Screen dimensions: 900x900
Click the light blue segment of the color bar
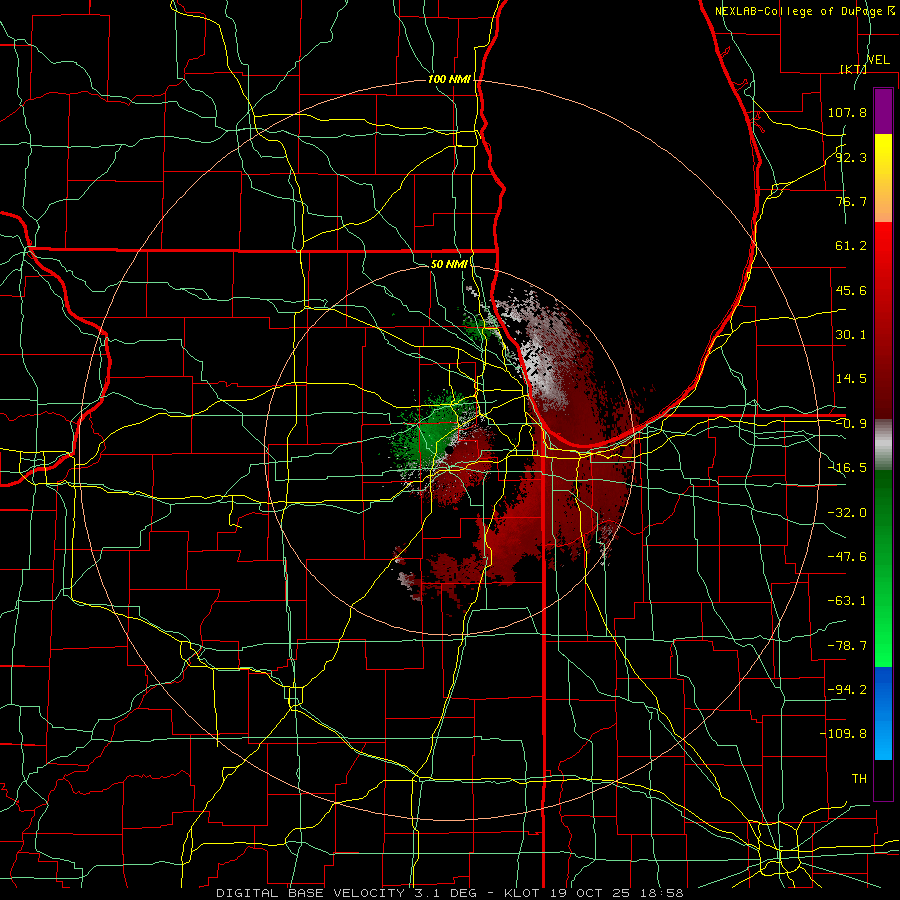click(x=883, y=713)
